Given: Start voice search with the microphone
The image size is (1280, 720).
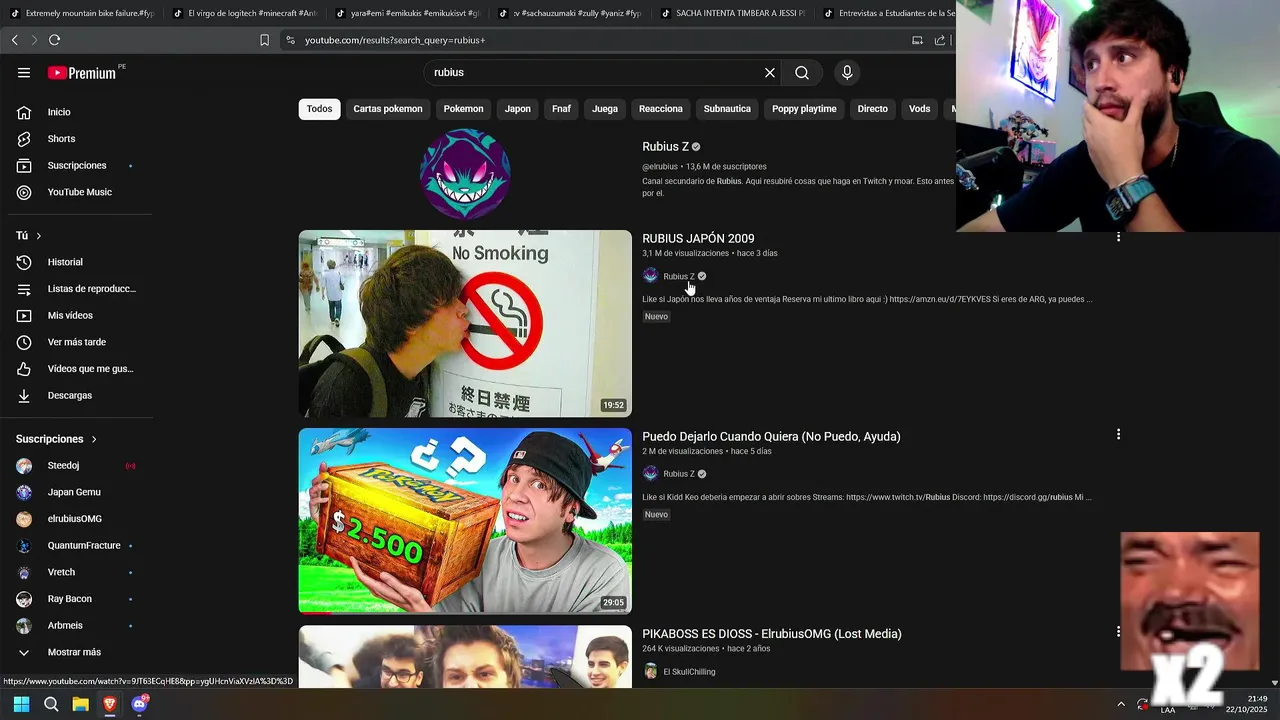Looking at the screenshot, I should [847, 73].
